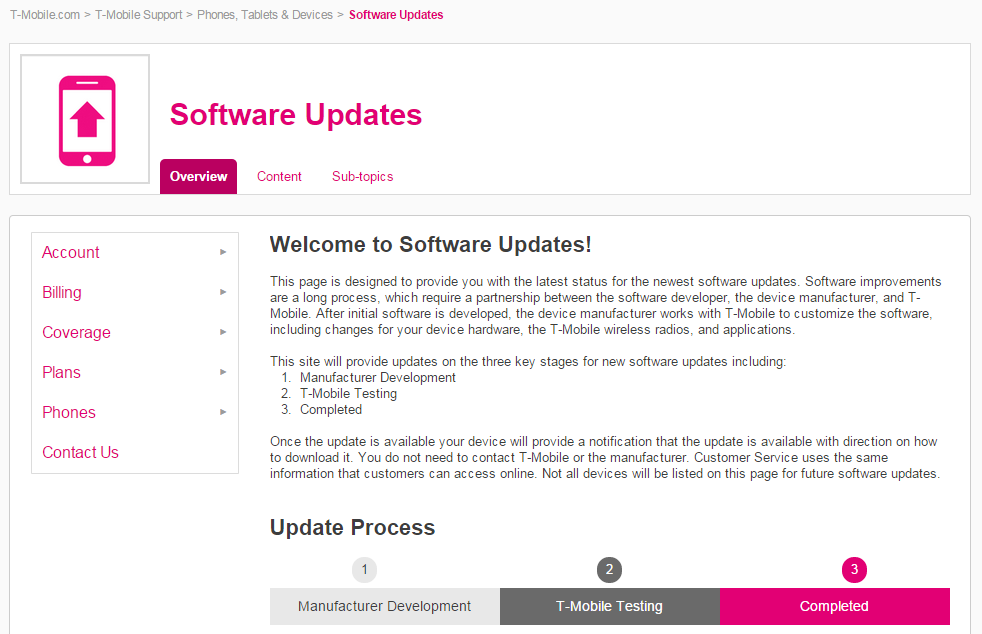Switch to the Overview tab
Viewport: 982px width, 634px height.
(199, 177)
